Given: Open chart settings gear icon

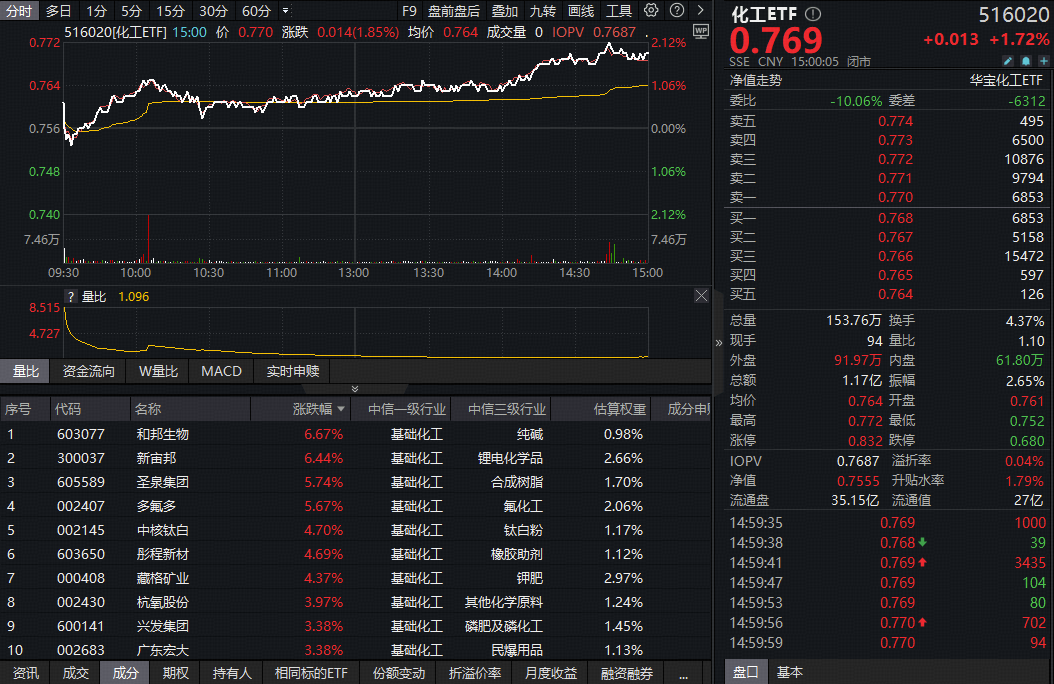Looking at the screenshot, I should (x=651, y=11).
